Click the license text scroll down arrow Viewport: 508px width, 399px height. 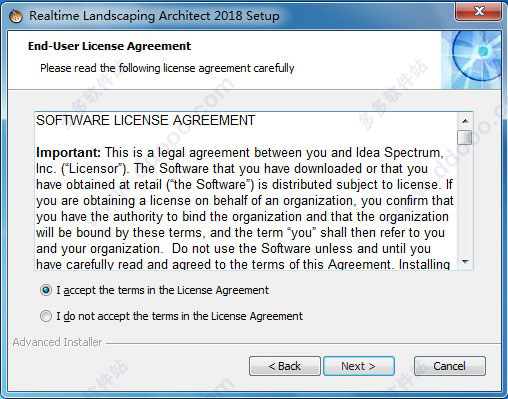pyautogui.click(x=465, y=262)
